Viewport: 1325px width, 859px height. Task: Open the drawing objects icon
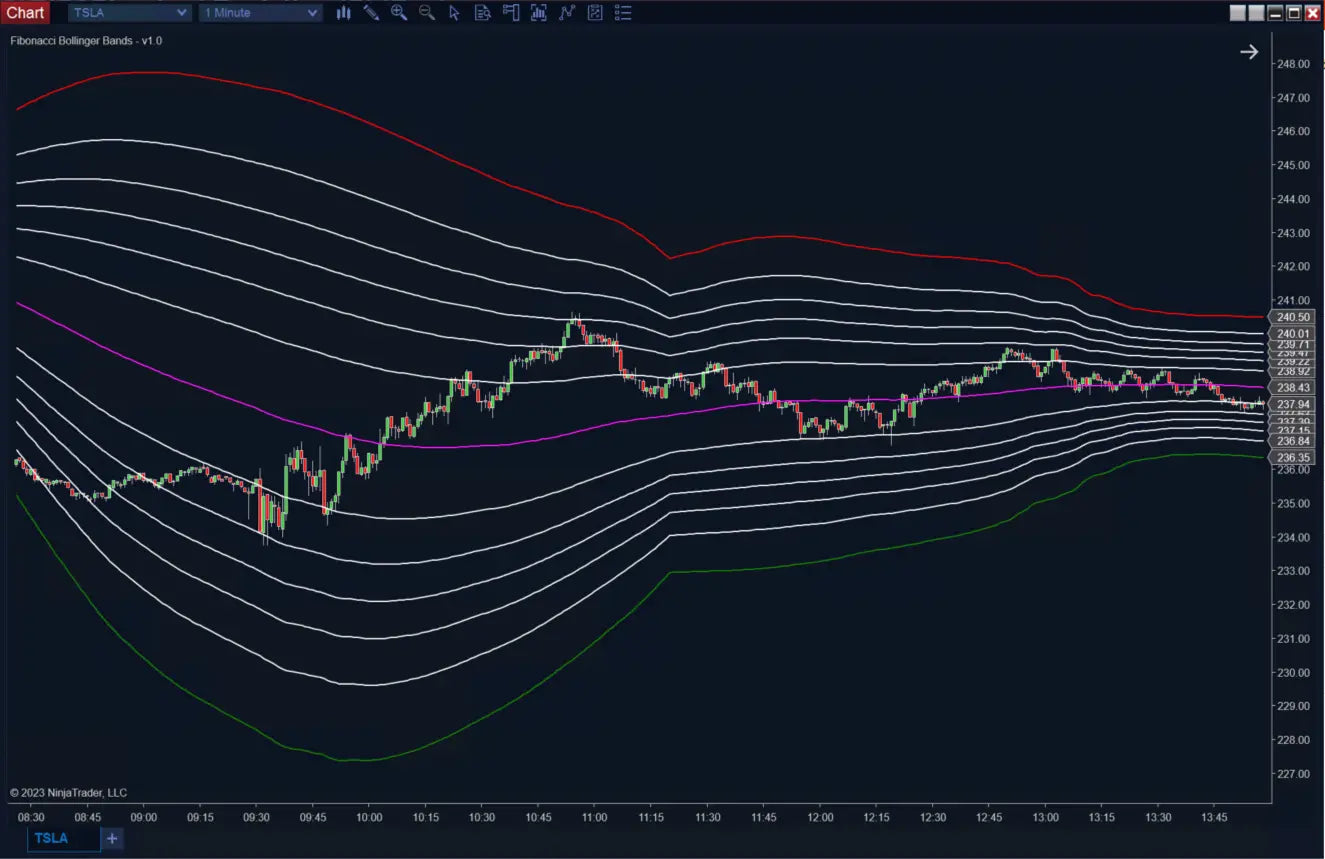pyautogui.click(x=595, y=13)
